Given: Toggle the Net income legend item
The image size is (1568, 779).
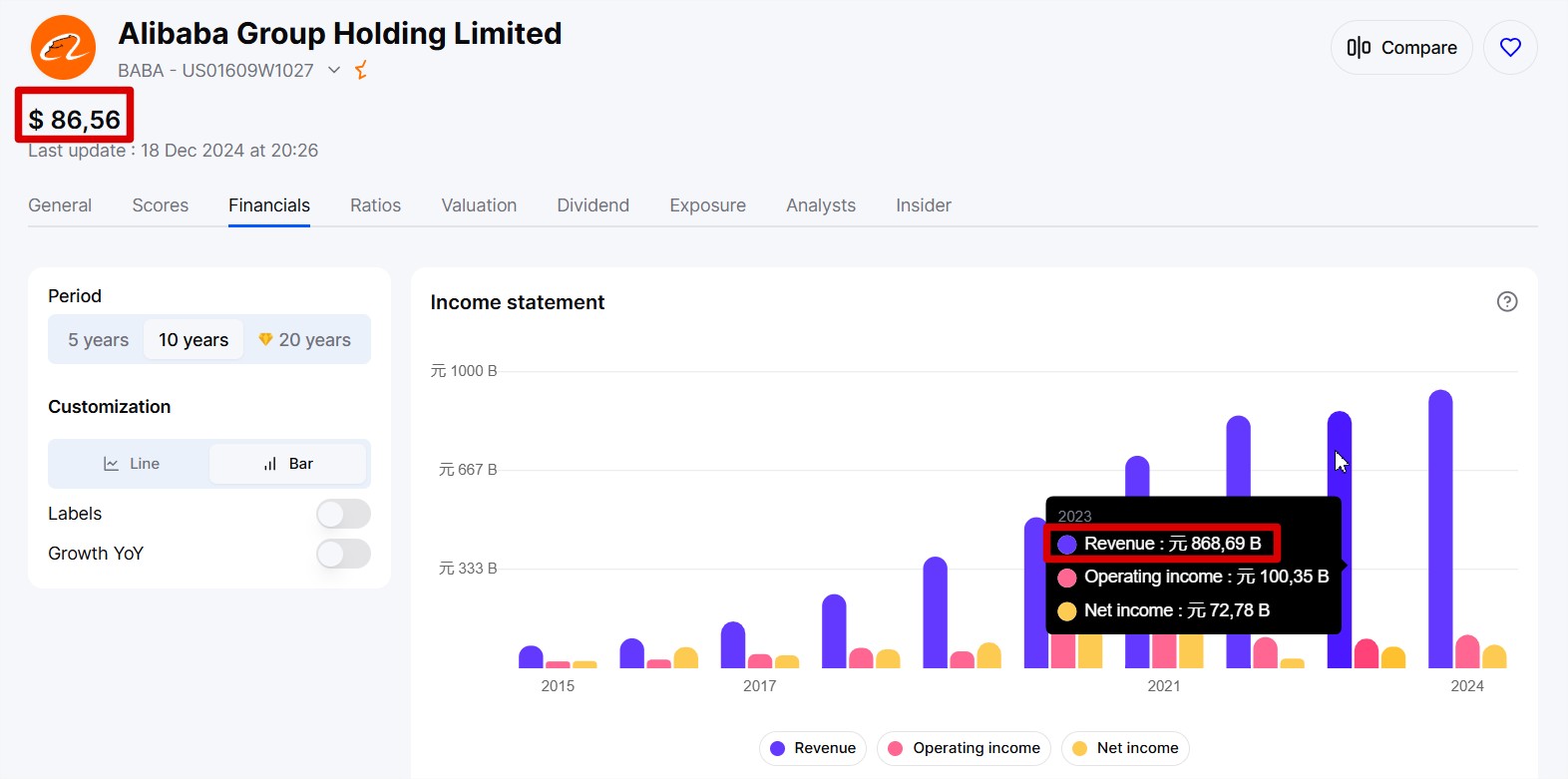Looking at the screenshot, I should (1125, 748).
